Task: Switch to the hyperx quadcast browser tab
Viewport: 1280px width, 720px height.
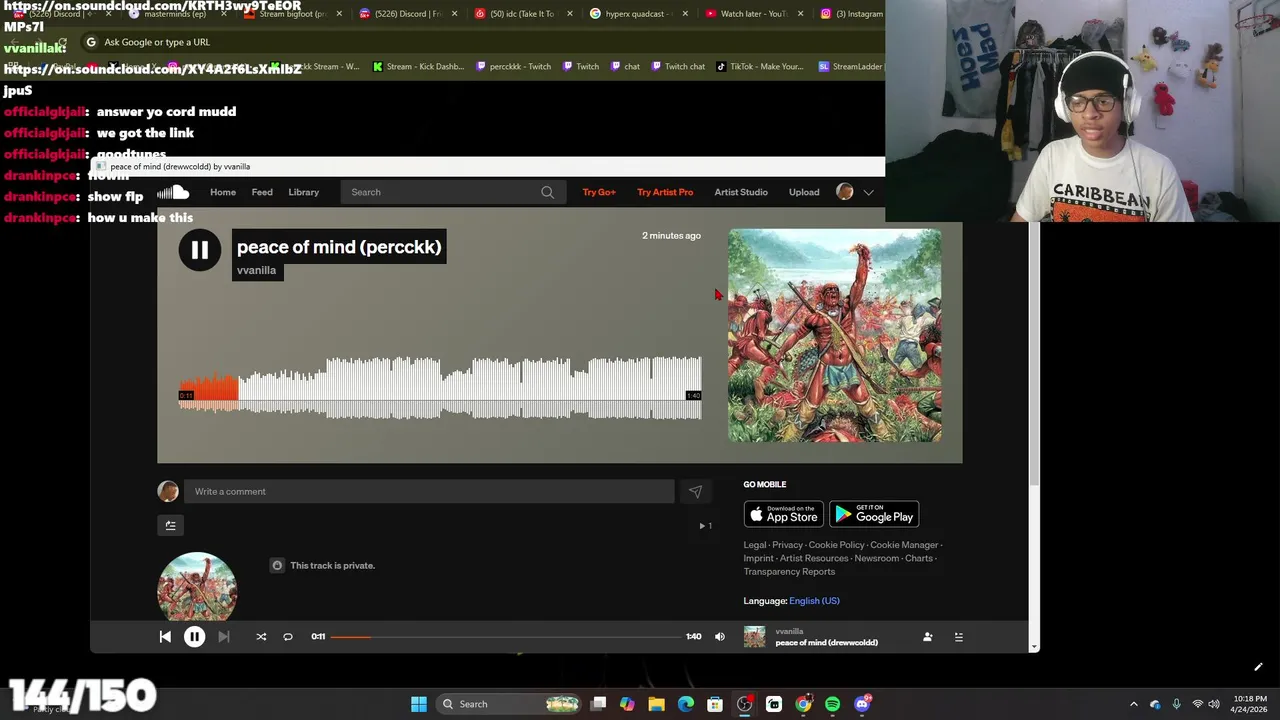Action: [636, 14]
